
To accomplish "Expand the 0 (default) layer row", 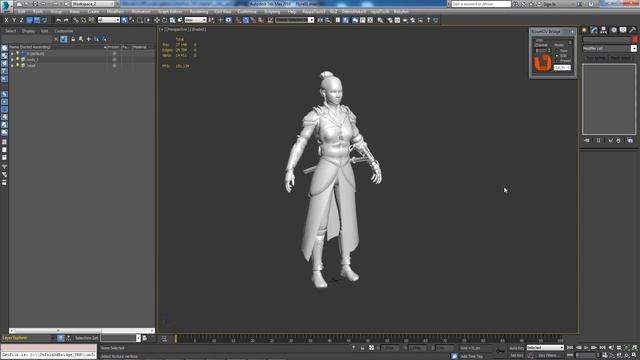I will tap(12, 53).
